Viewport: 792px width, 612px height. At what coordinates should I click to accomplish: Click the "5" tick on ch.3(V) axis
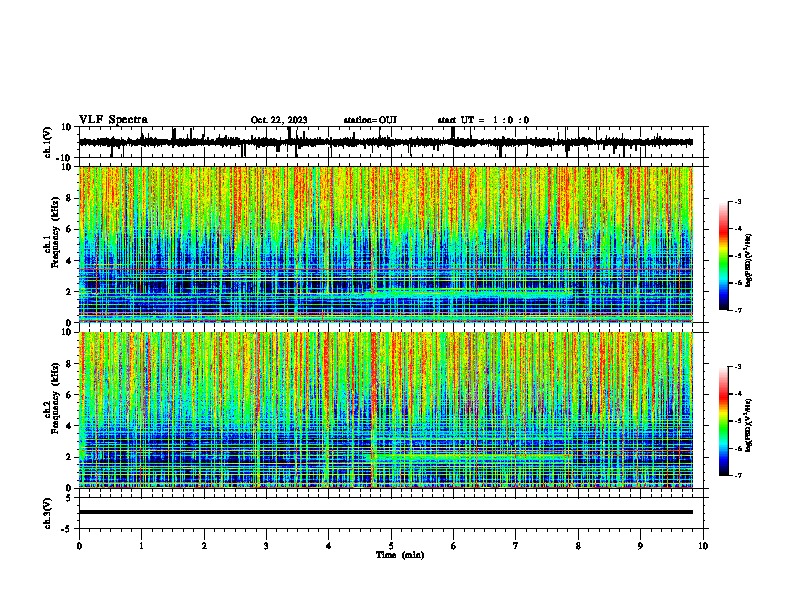point(69,498)
